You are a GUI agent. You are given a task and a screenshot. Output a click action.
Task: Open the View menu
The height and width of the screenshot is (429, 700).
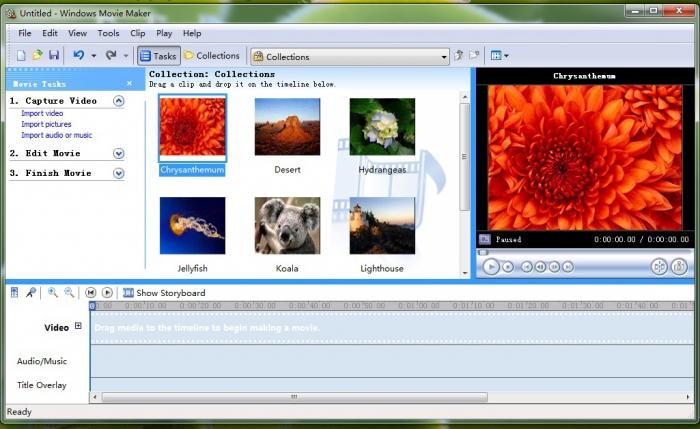(x=77, y=33)
